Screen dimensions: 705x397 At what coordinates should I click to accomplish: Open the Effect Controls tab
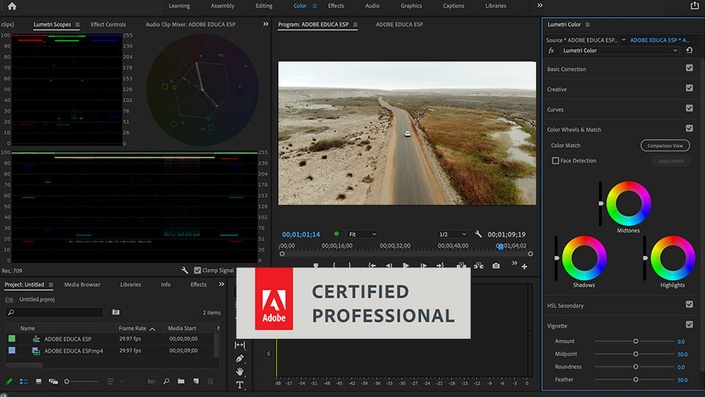coord(108,24)
